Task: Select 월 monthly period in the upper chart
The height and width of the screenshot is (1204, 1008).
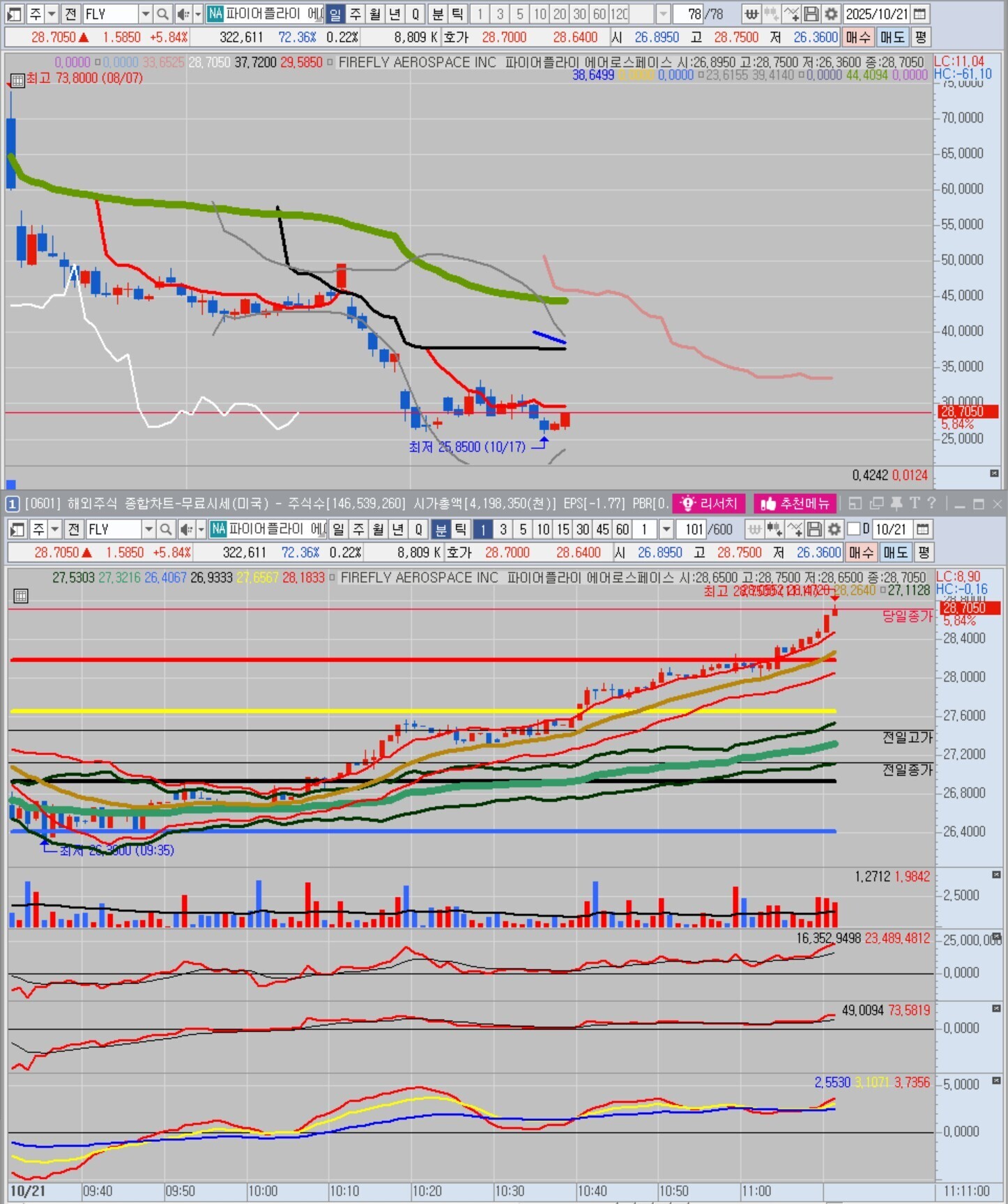Action: (x=375, y=13)
